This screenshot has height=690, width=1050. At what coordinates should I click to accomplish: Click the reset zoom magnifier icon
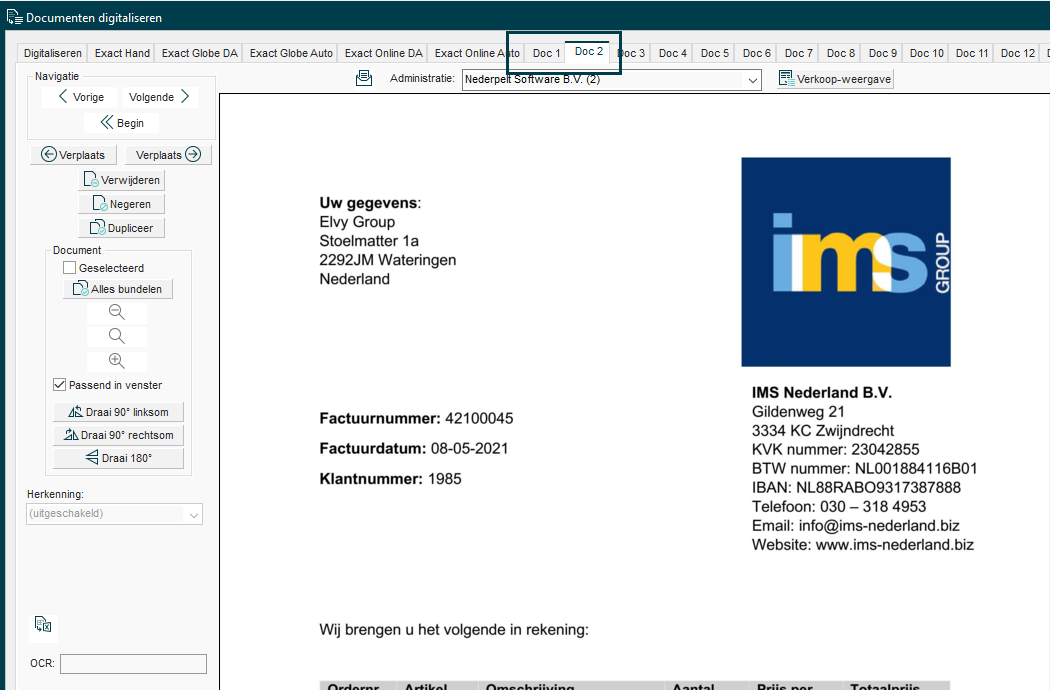(117, 336)
